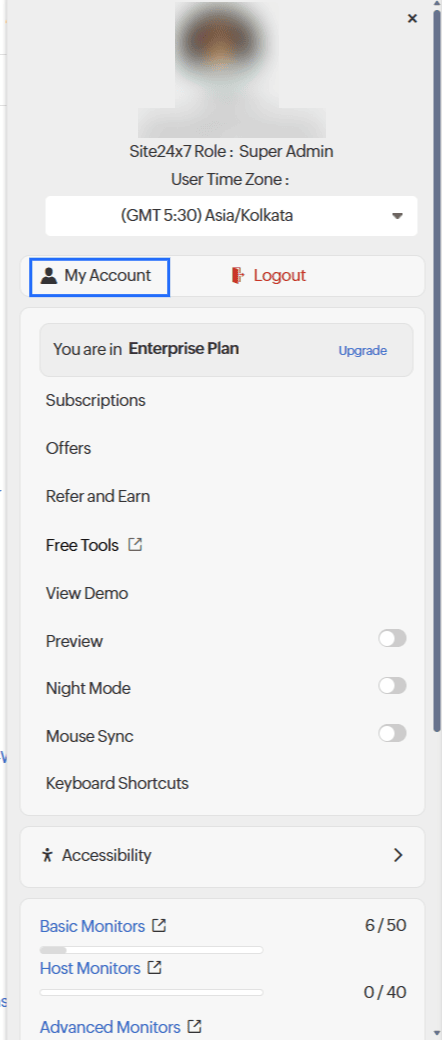Toggle Mouse Sync on
Image resolution: width=442 pixels, height=1040 pixels.
coord(392,734)
